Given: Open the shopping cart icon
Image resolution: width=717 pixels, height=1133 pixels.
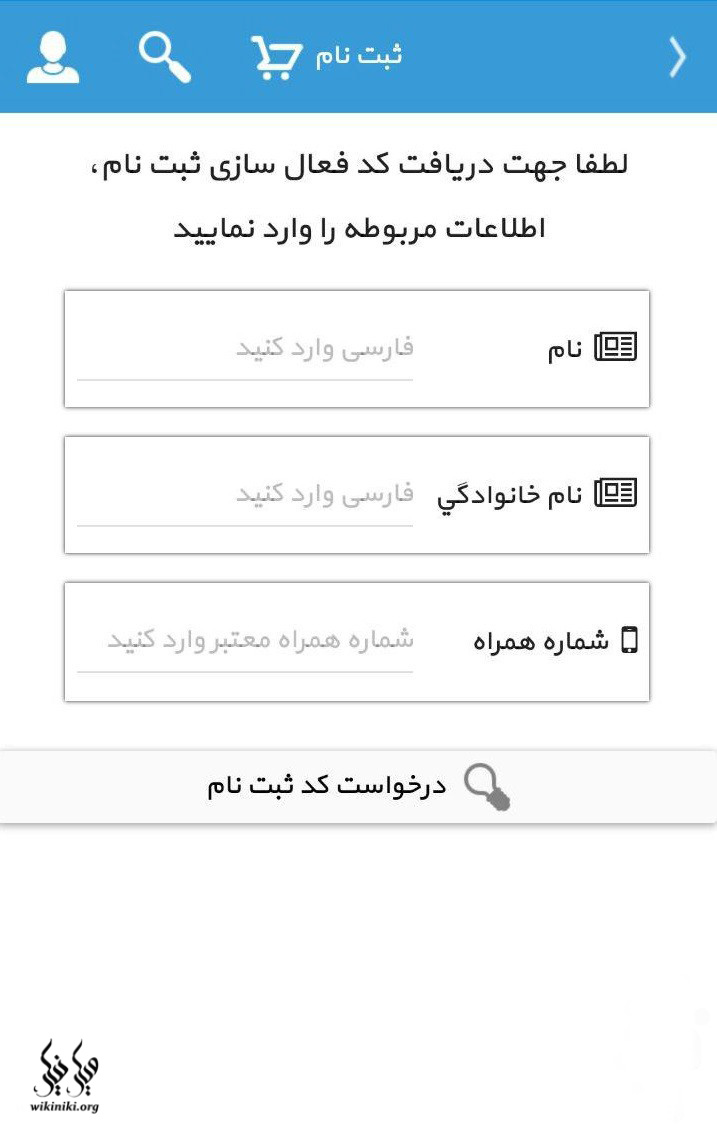Looking at the screenshot, I should 274,57.
